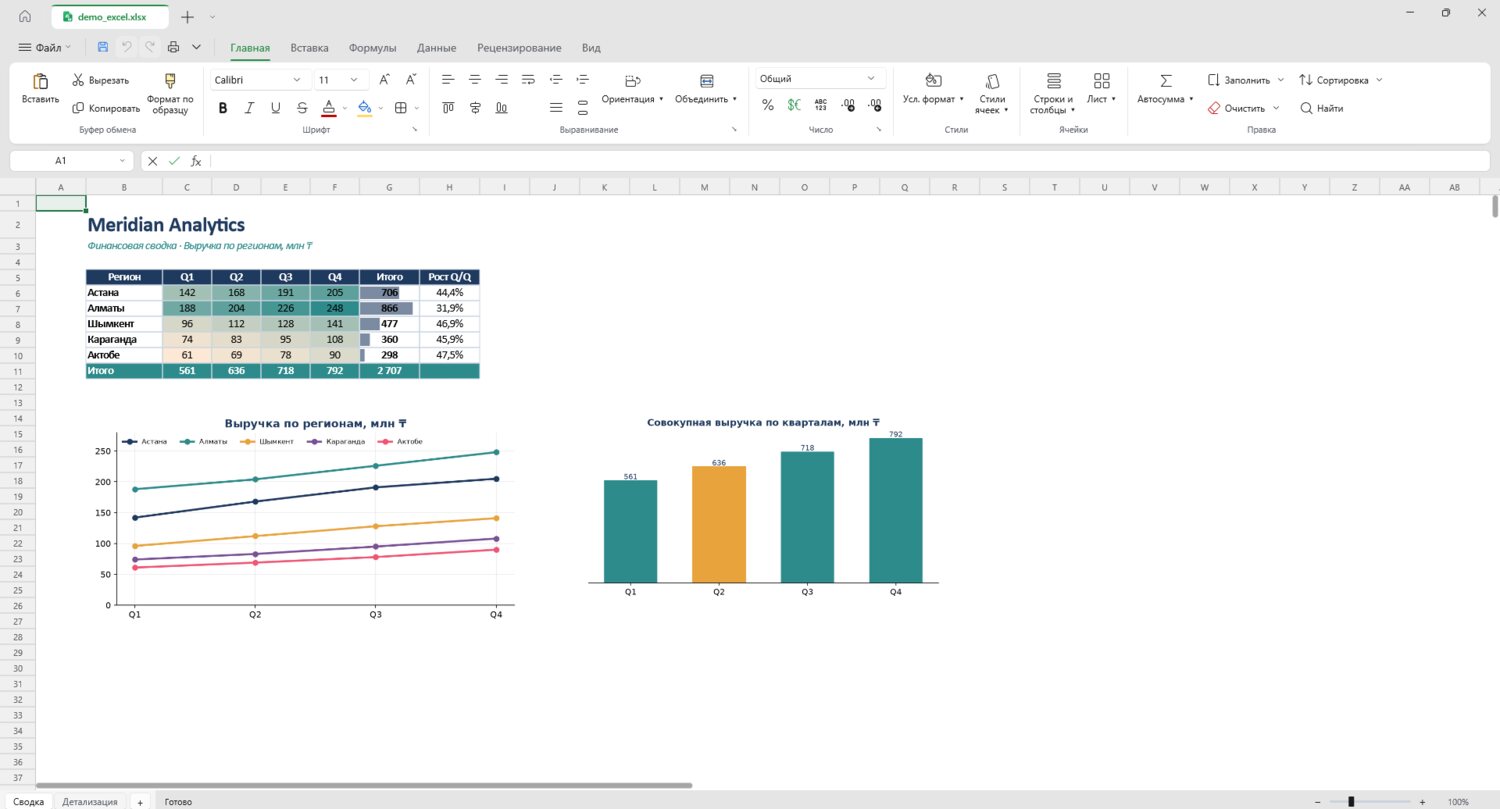Viewport: 1500px width, 809px height.
Task: Print the spreadsheet using the printer icon
Action: [174, 47]
